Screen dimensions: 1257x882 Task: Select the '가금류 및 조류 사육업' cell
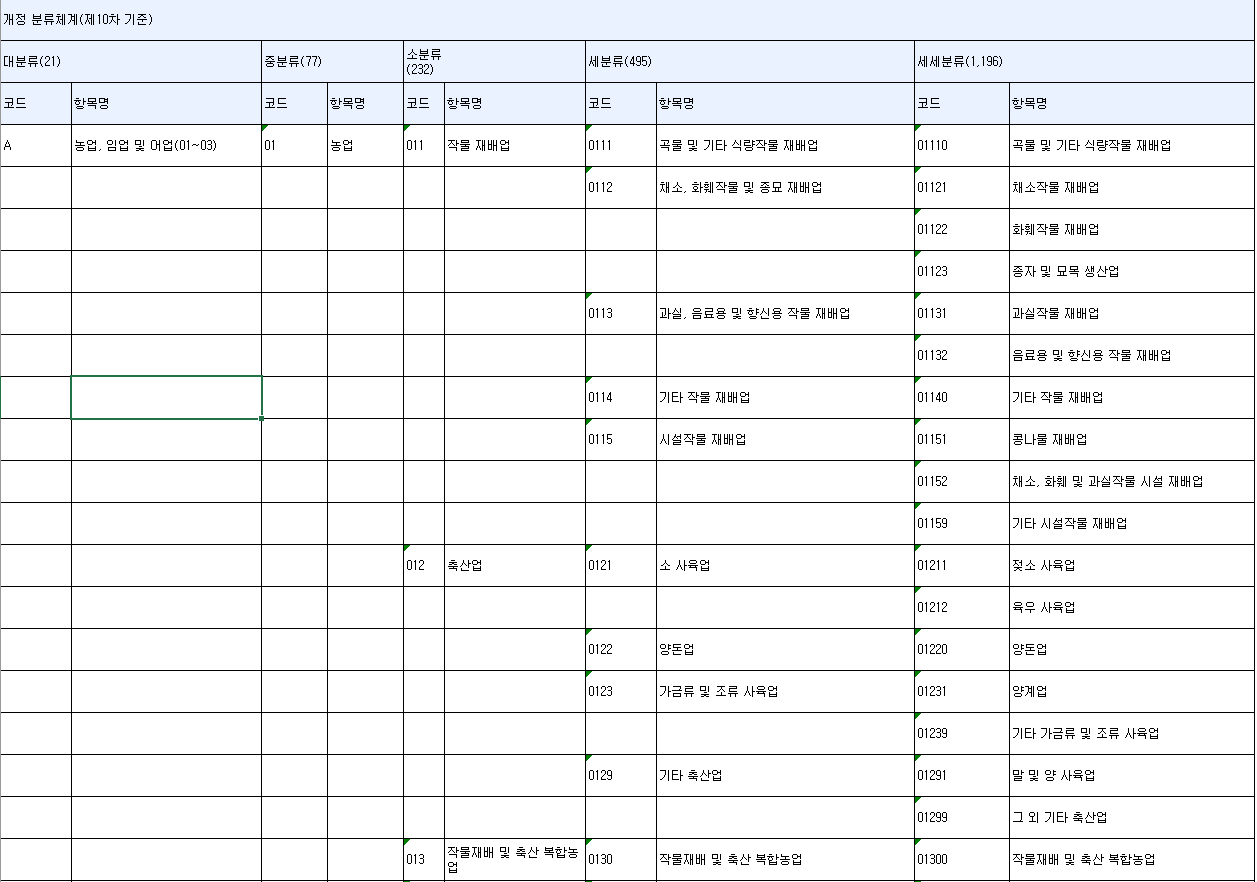coord(785,691)
